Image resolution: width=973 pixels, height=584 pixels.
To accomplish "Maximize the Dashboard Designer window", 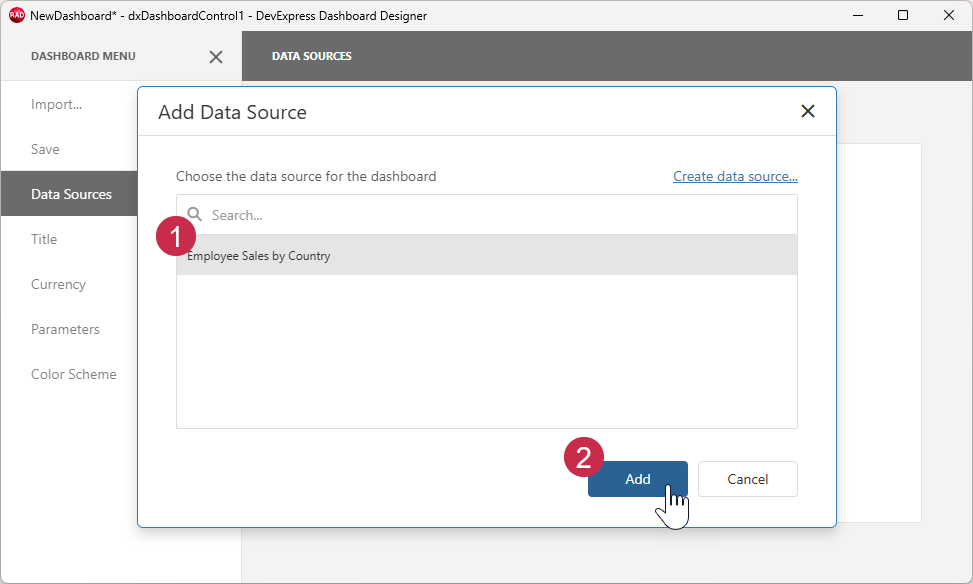I will coord(903,16).
